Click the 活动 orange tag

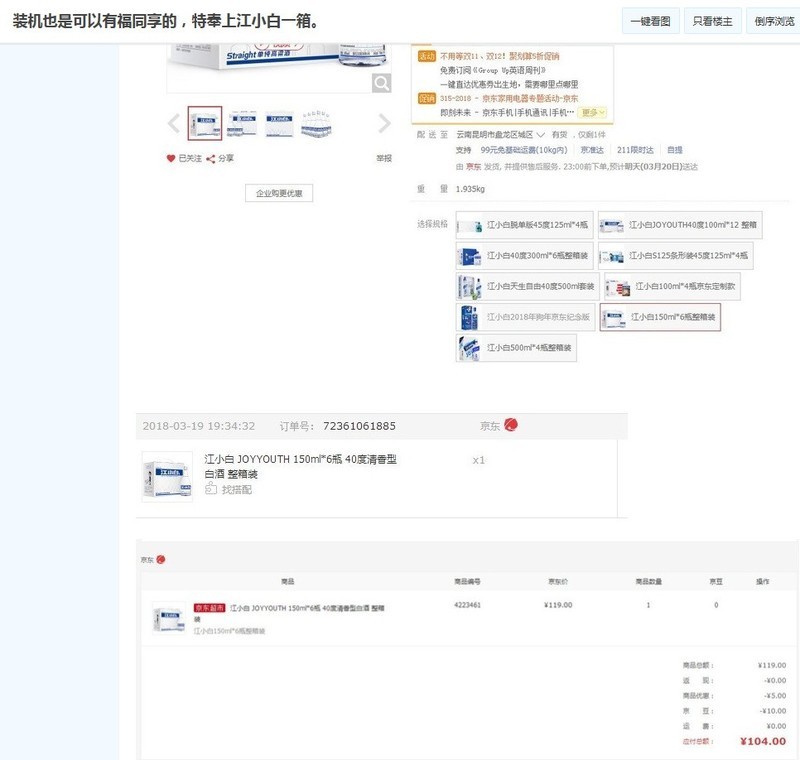[x=427, y=56]
